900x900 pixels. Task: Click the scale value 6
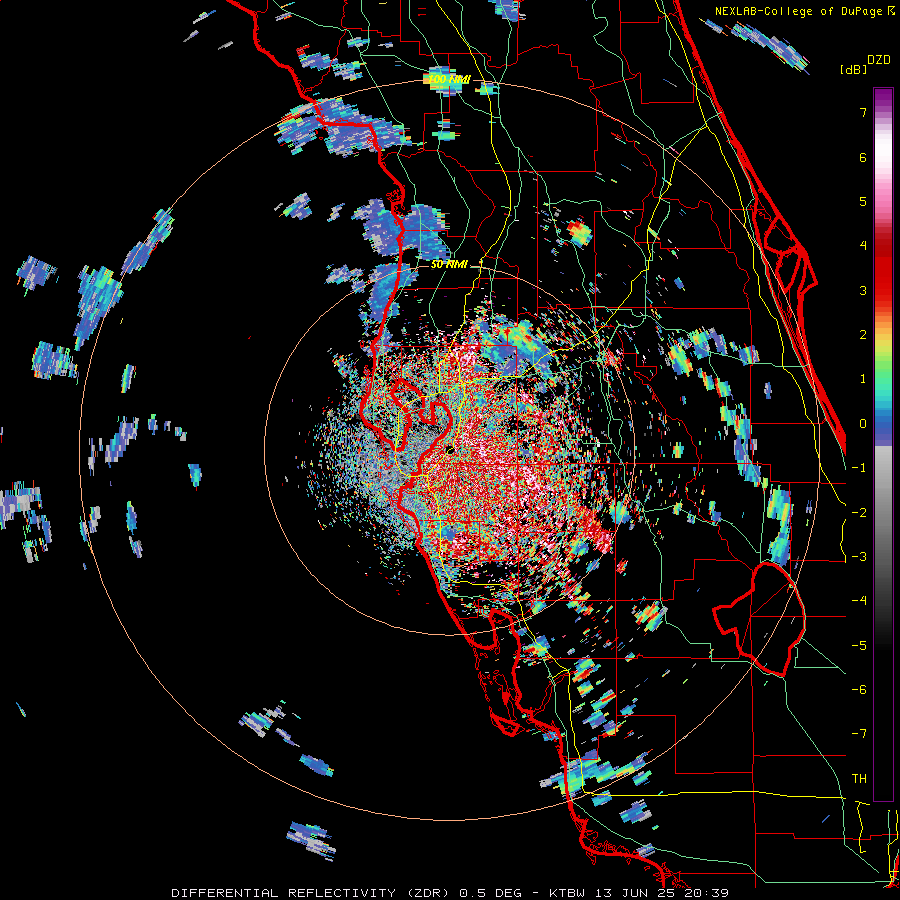(x=863, y=157)
